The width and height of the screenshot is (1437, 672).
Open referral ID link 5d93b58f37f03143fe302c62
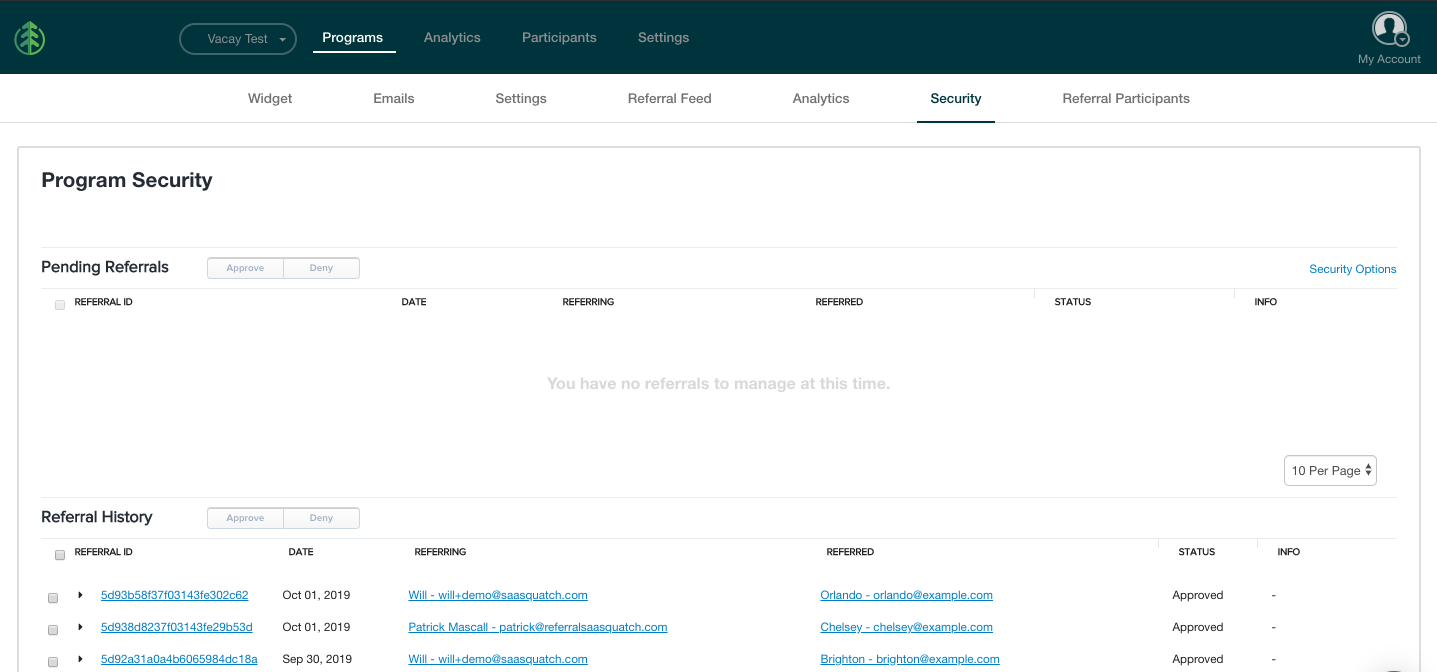174,595
